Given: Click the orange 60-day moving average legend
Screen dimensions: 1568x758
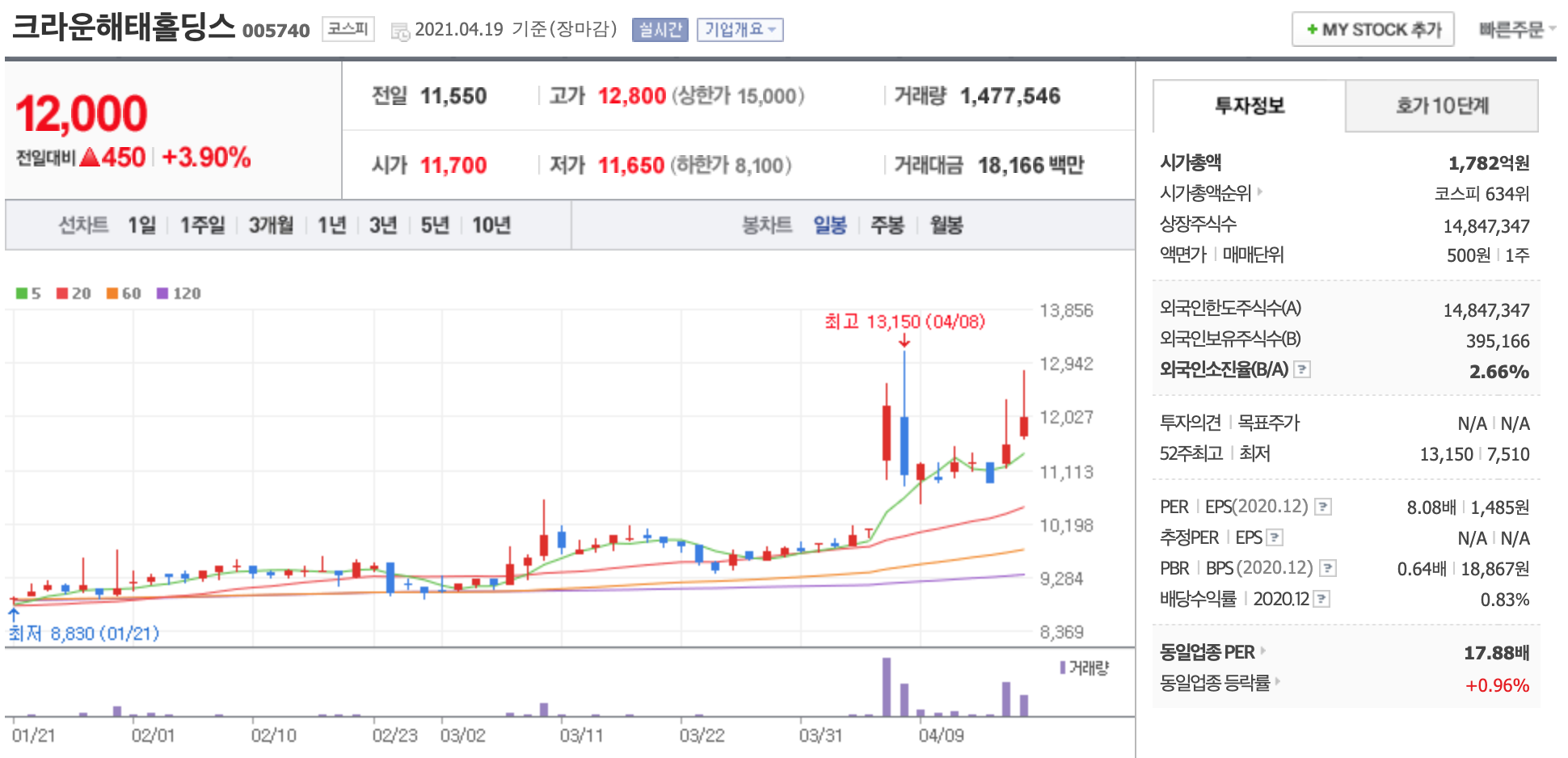Looking at the screenshot, I should 124,293.
